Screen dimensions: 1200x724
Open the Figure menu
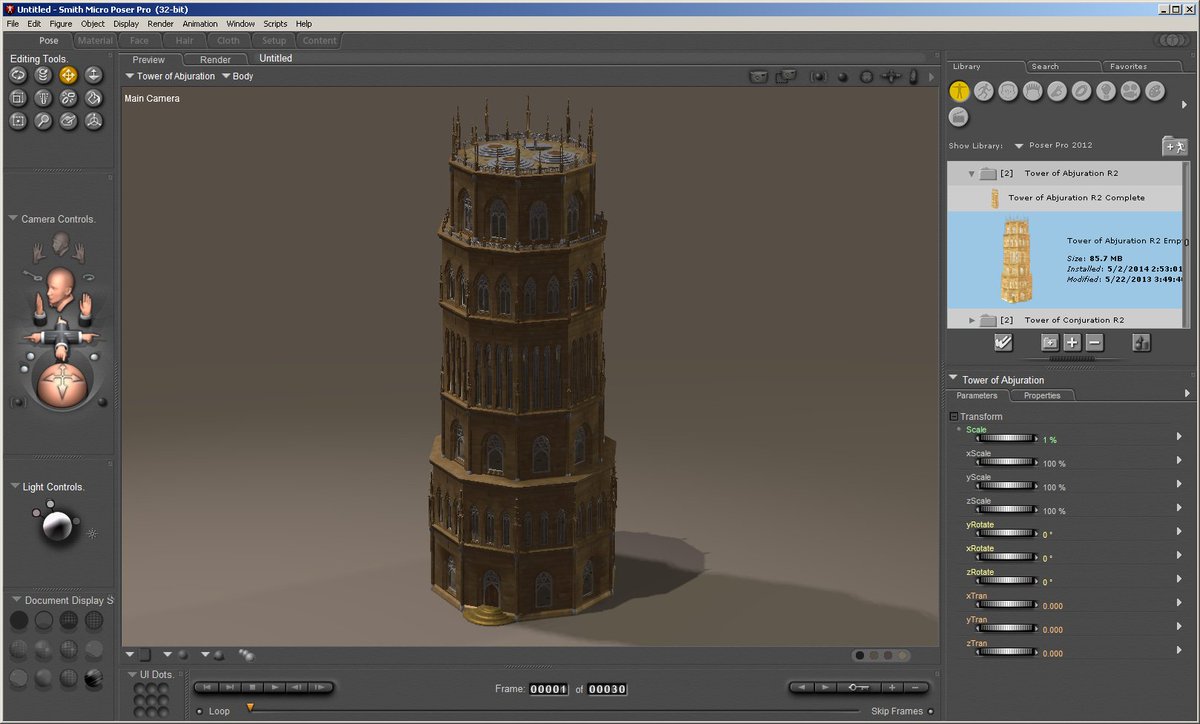59,23
